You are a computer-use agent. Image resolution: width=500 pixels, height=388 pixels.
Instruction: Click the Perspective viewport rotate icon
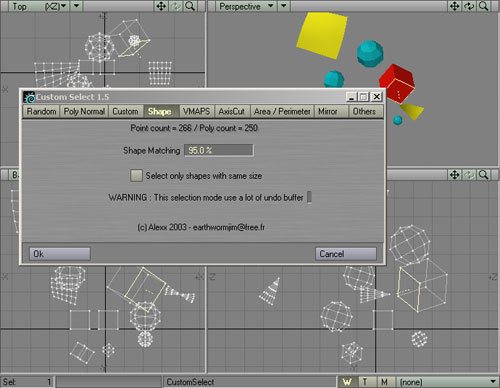[x=469, y=6]
